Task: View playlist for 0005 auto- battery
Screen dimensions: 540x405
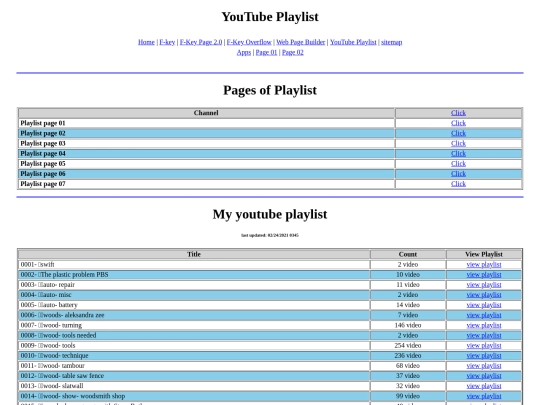Action: [484, 305]
